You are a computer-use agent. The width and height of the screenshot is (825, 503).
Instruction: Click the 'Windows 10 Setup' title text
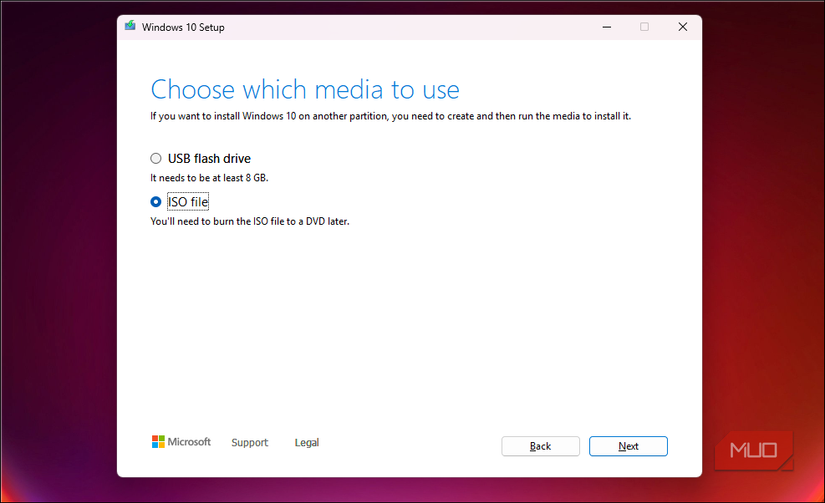pyautogui.click(x=183, y=27)
